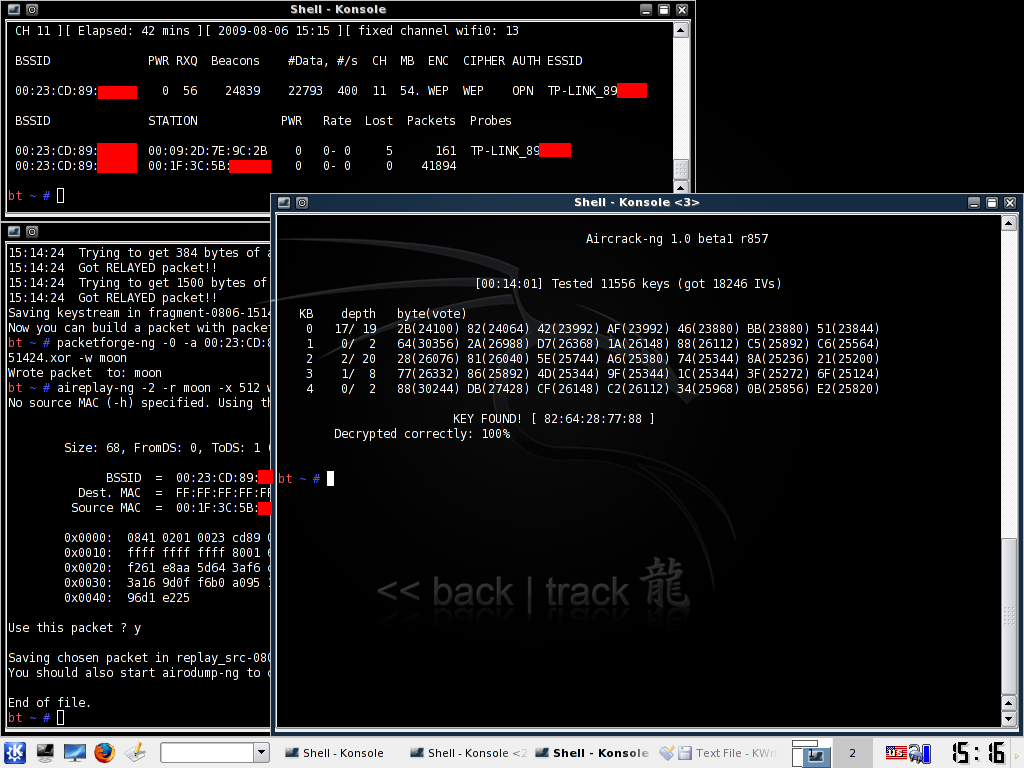
Task: Click the shell prompt cursor in Konsole <3>
Action: click(x=330, y=479)
